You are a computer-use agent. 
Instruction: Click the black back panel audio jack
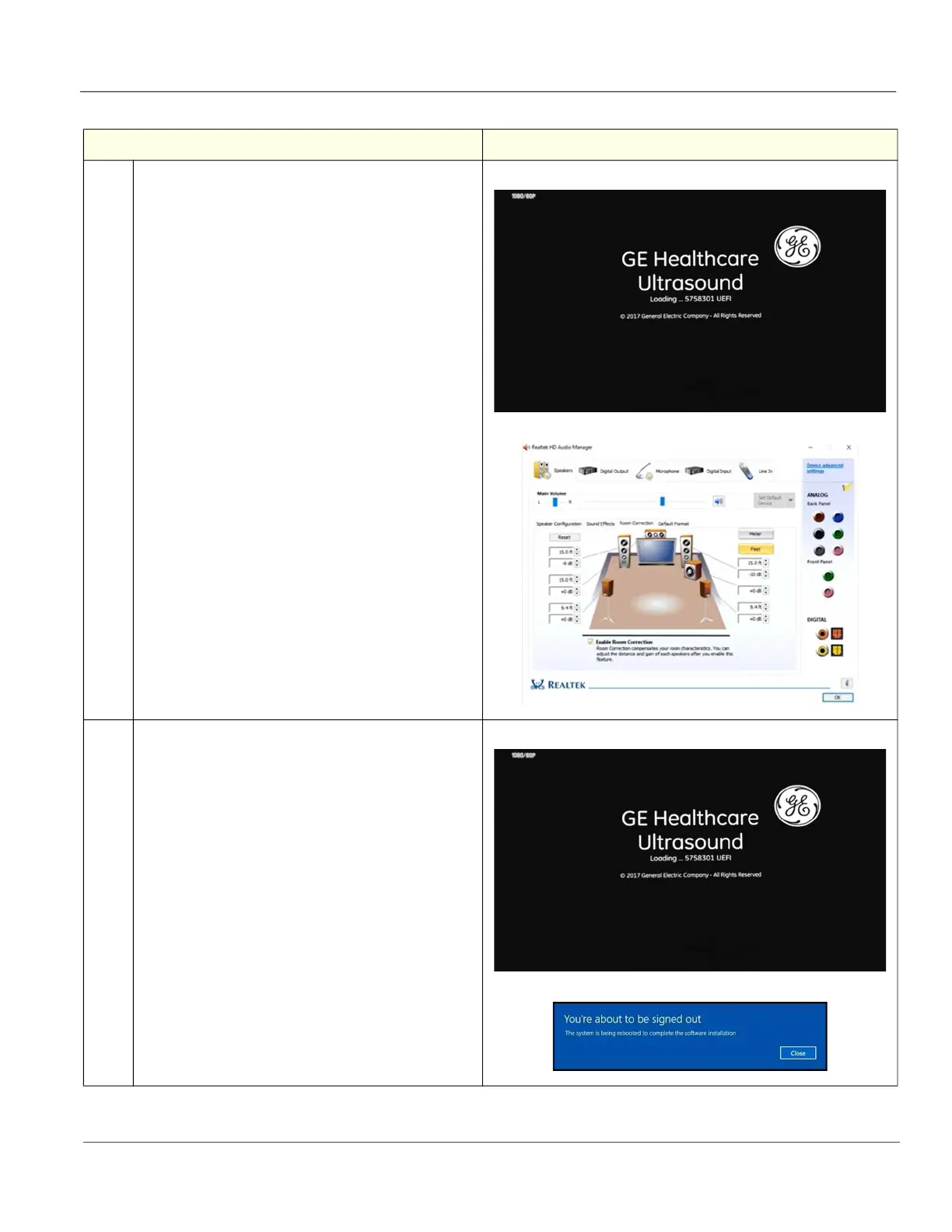pos(818,534)
